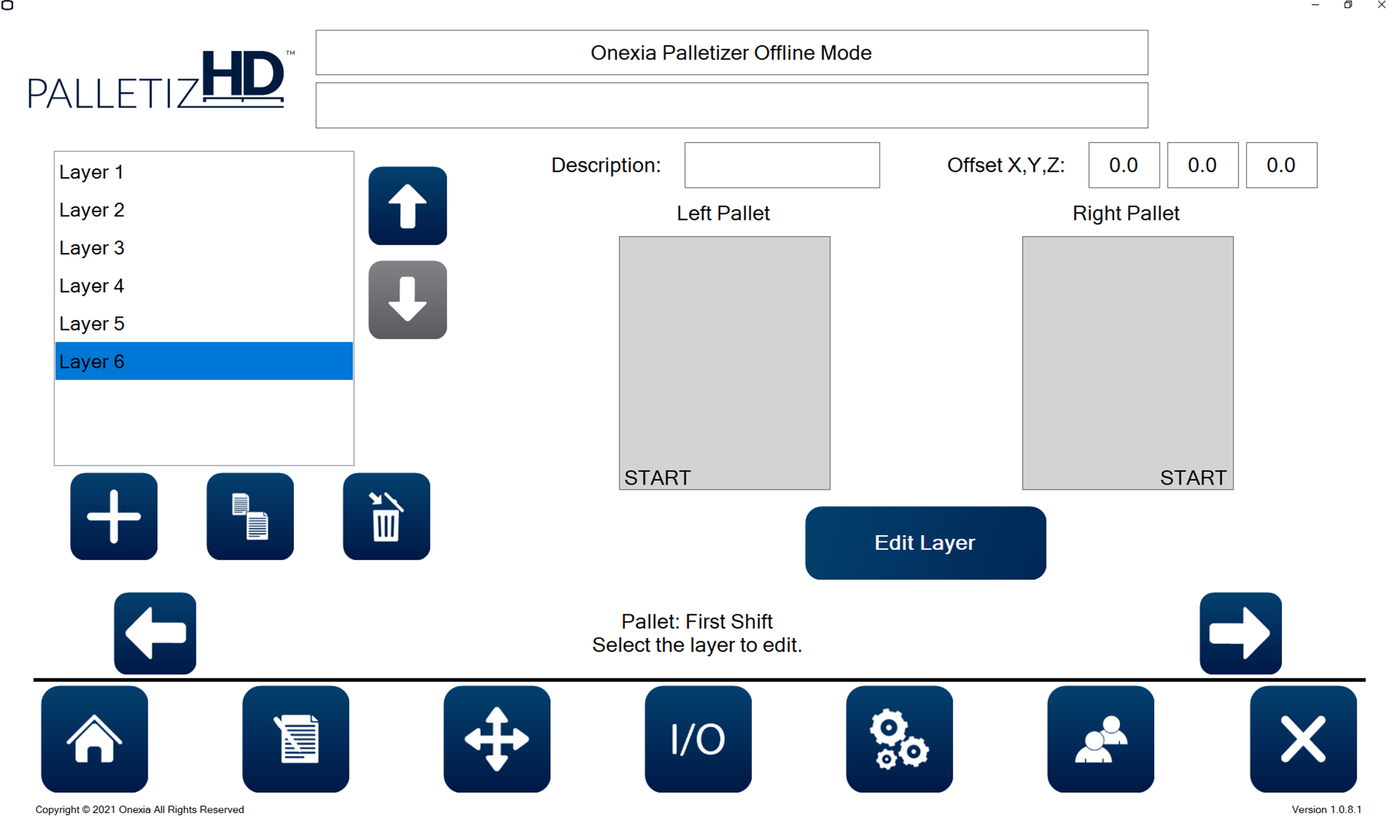Move the selected layer down
This screenshot has height=840, width=1400.
tap(407, 300)
